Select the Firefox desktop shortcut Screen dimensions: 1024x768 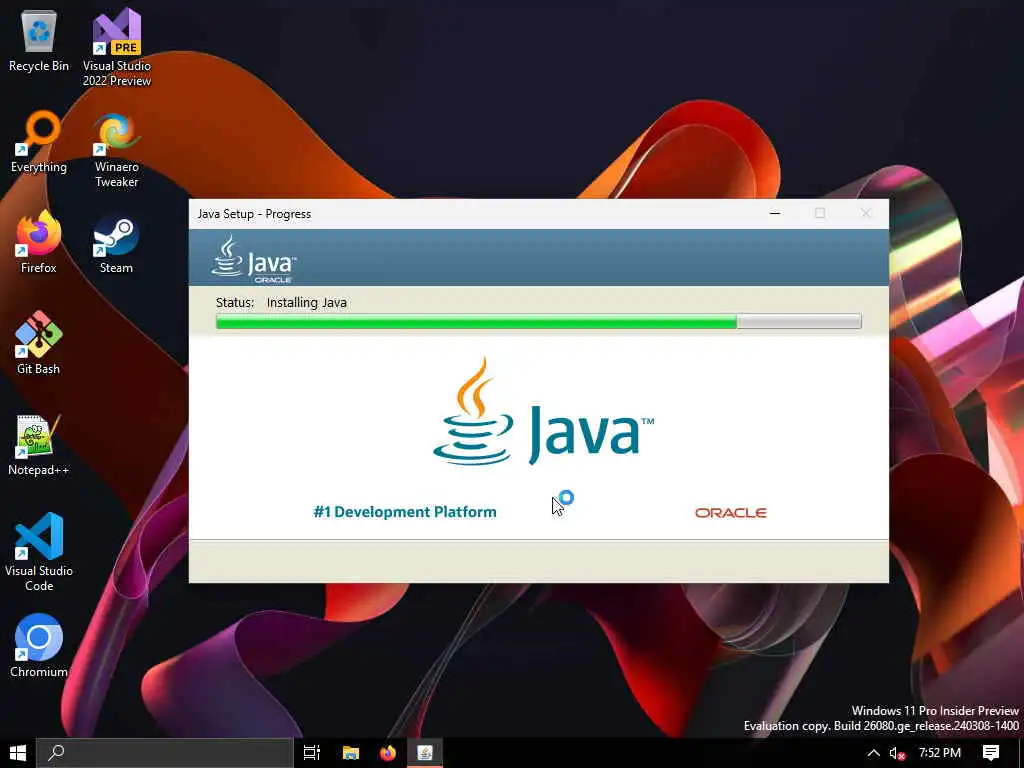[x=39, y=242]
